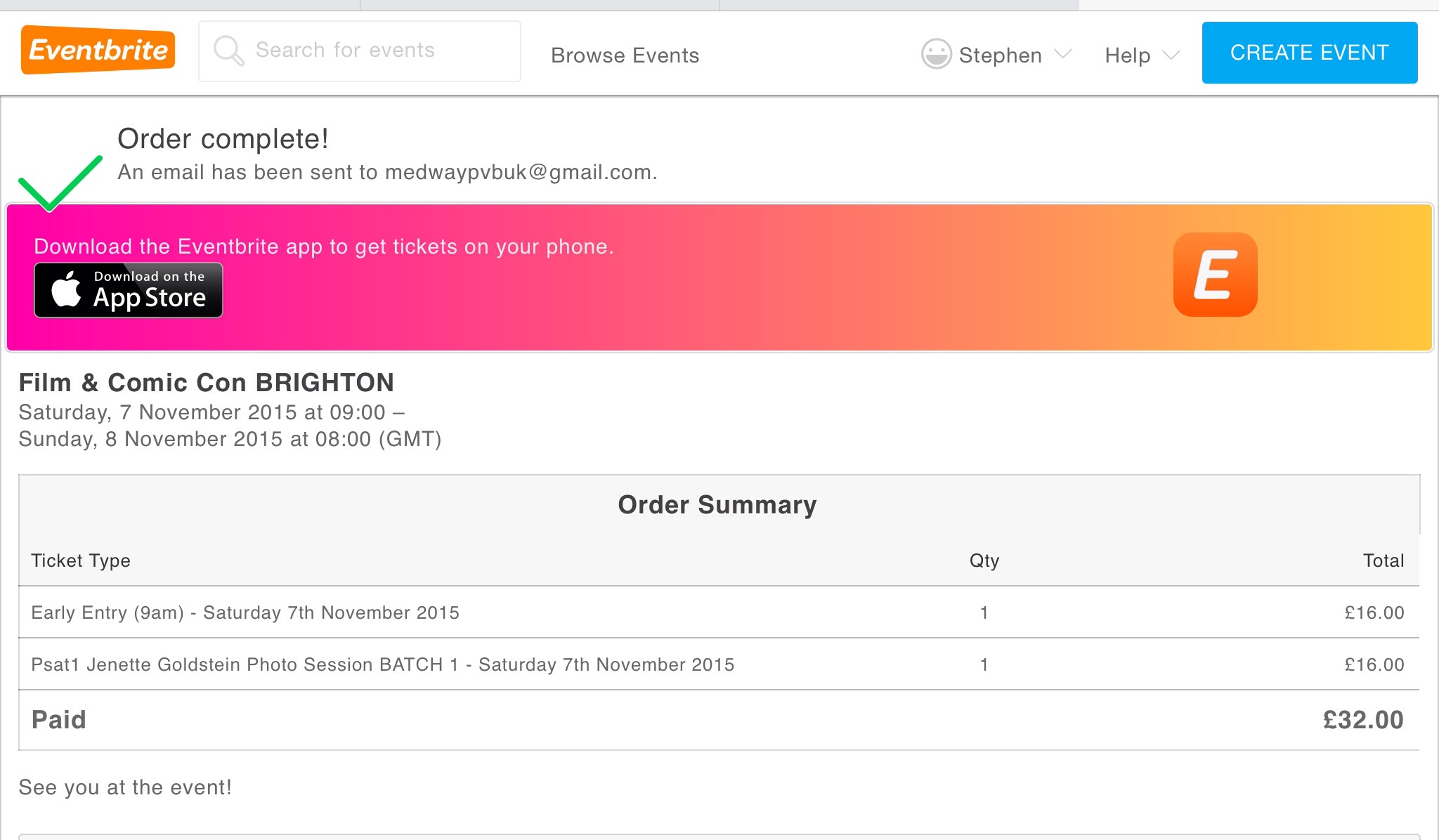The image size is (1439, 840).
Task: Click the quantity 1 in Photo Session row
Action: (x=984, y=664)
